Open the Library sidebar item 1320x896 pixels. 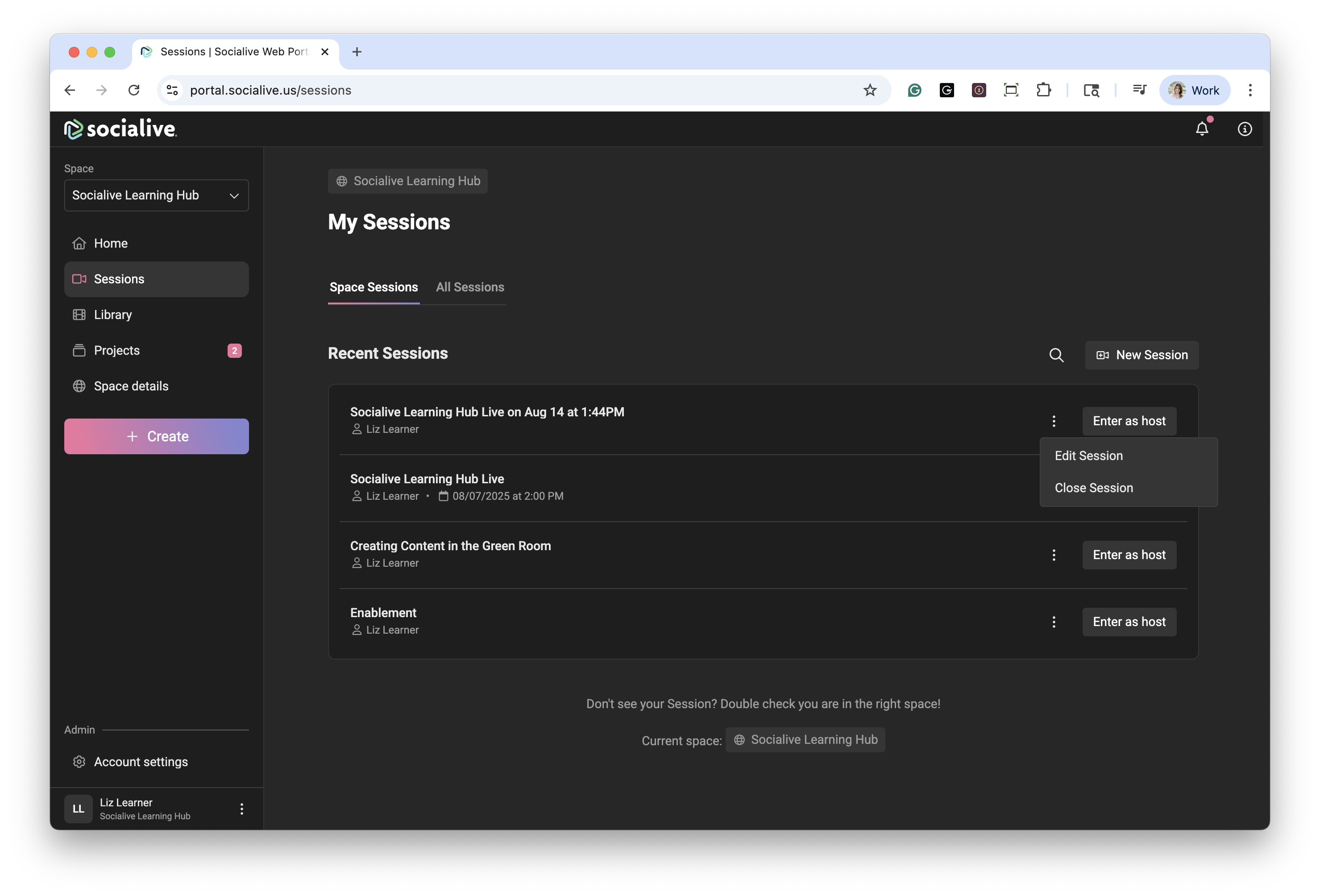coord(112,315)
